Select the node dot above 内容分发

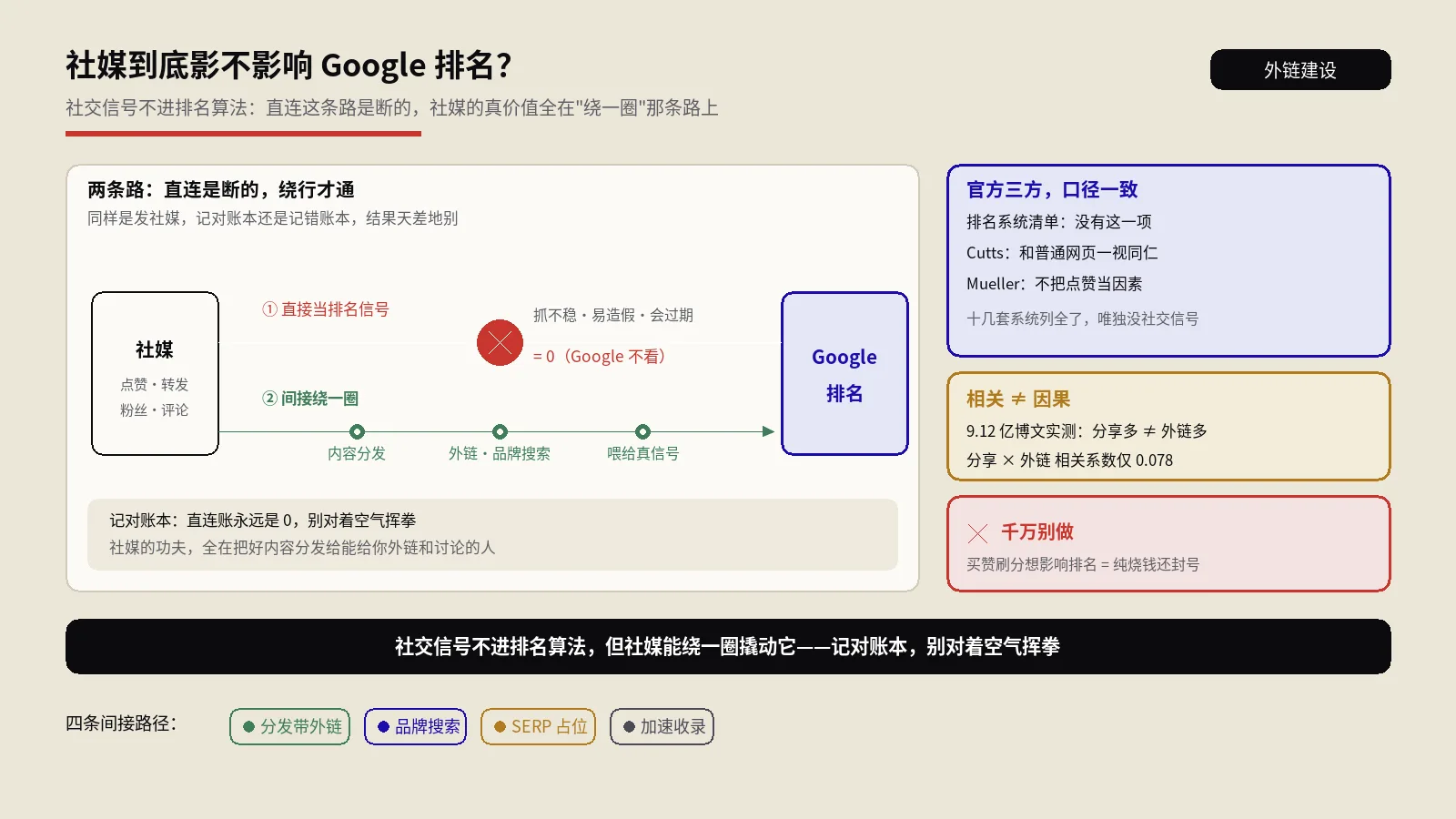(357, 431)
